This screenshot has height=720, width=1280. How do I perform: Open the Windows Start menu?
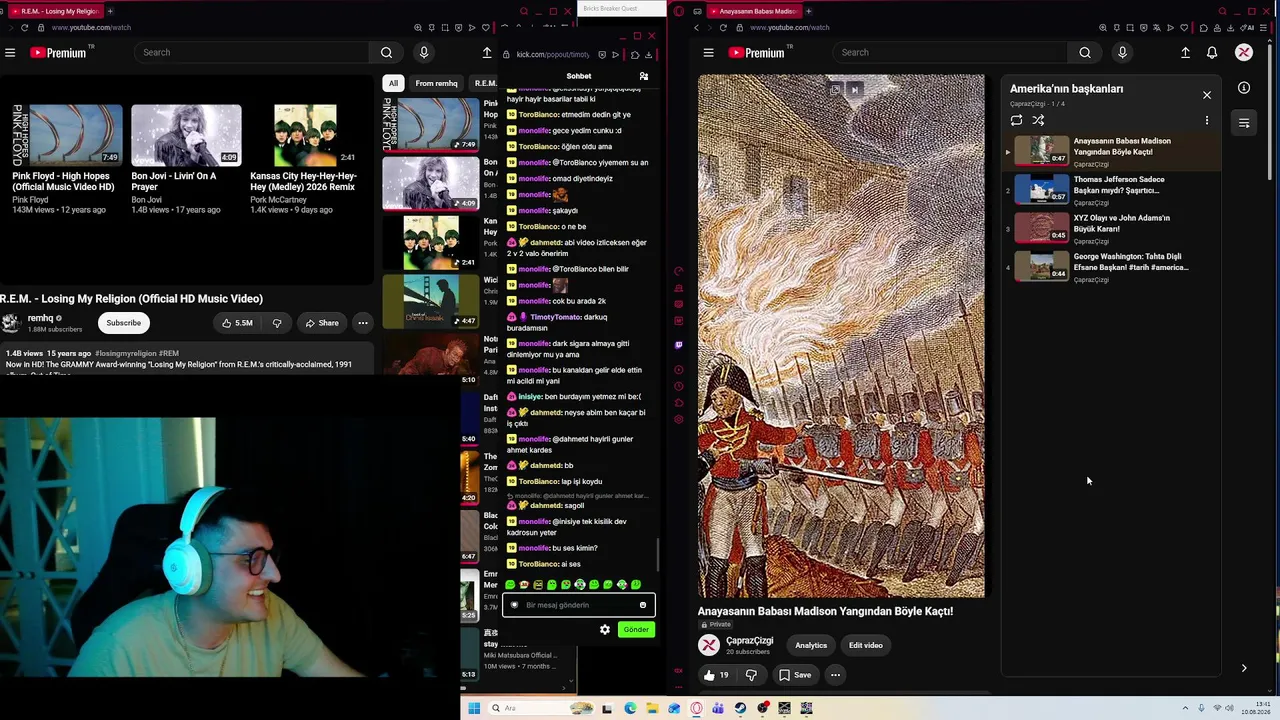point(474,708)
